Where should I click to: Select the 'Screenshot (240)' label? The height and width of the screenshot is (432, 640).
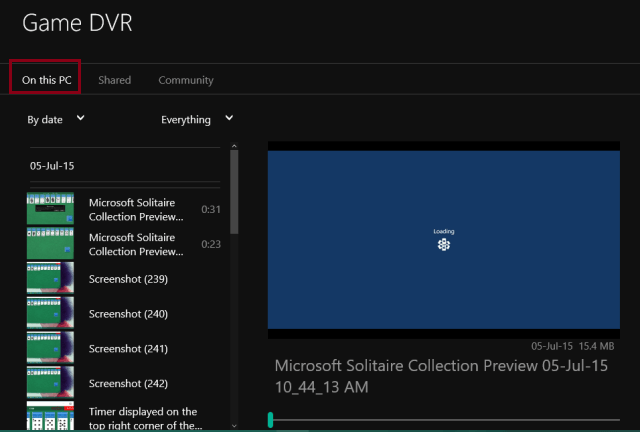(x=128, y=314)
